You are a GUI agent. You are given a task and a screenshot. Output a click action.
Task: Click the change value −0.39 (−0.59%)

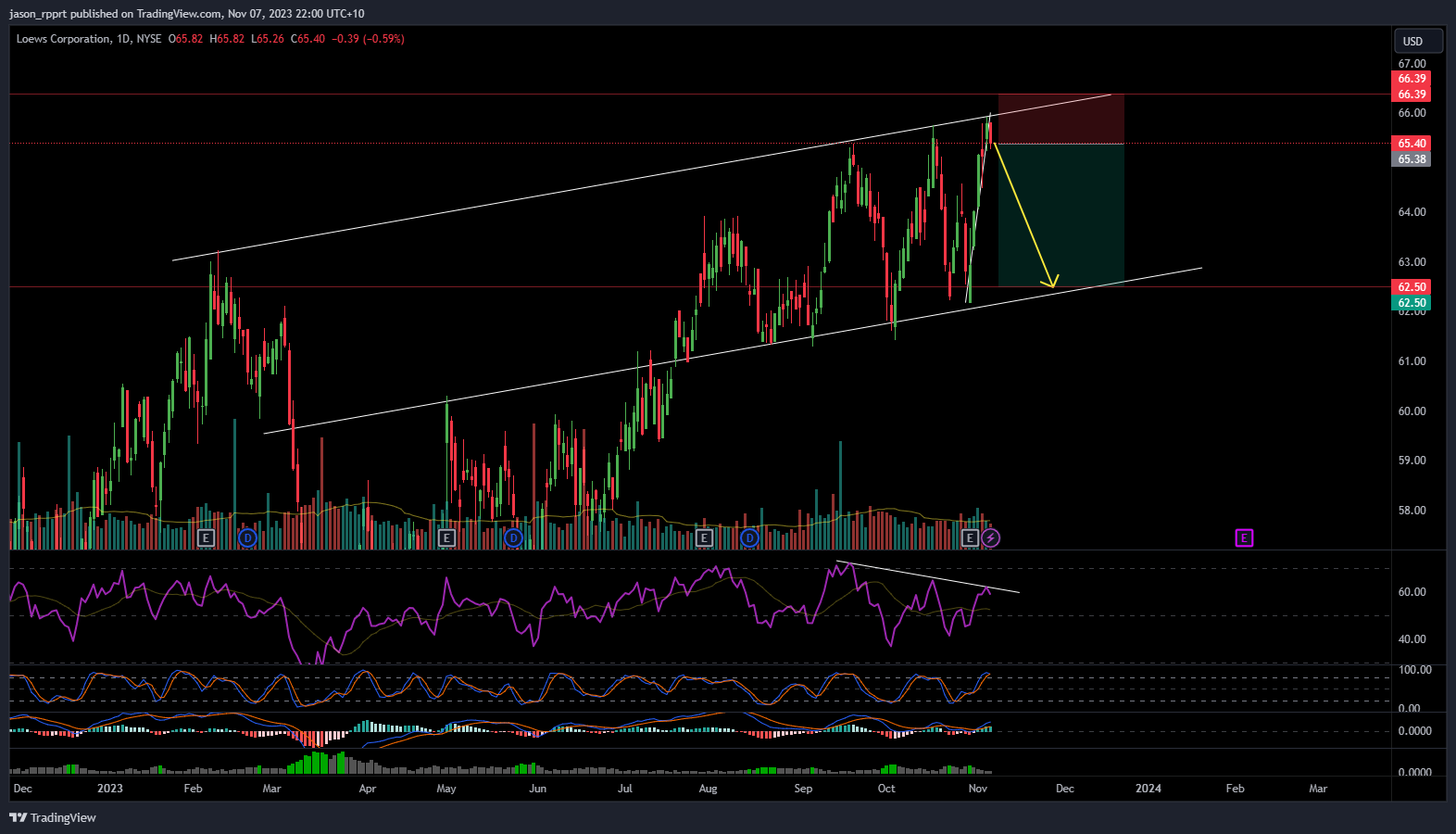[x=368, y=39]
